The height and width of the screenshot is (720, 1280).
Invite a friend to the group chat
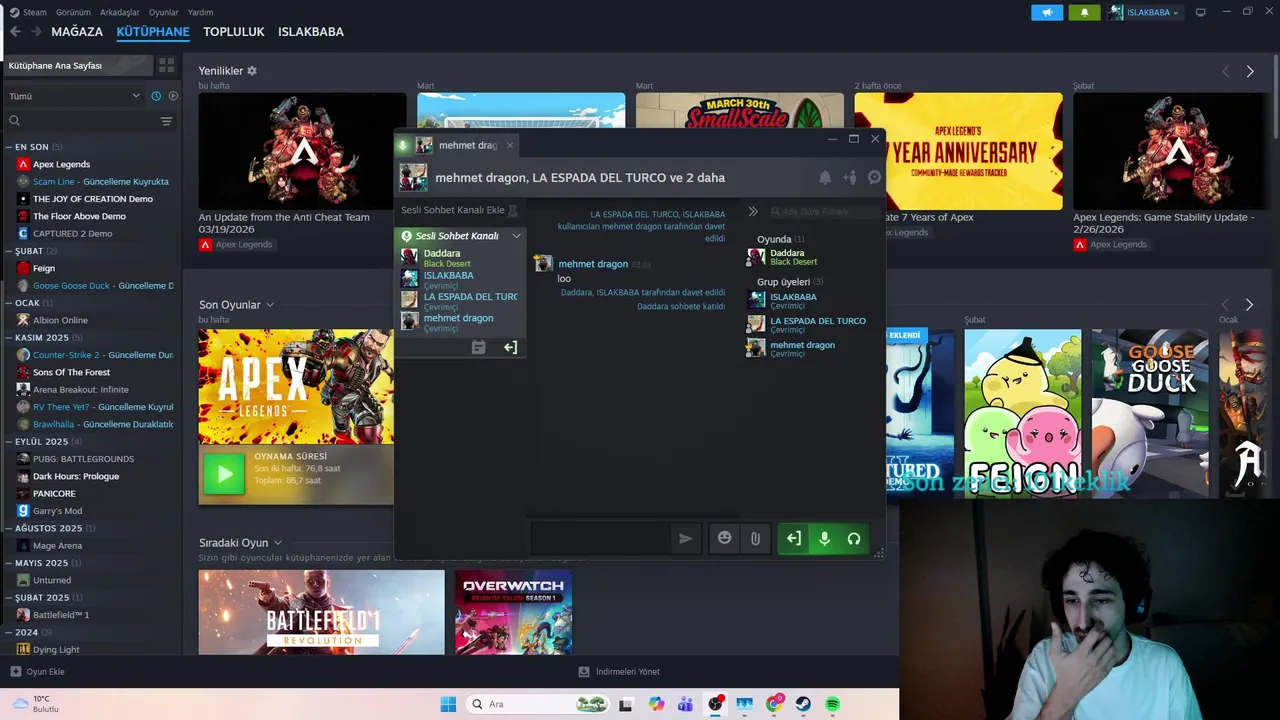[x=850, y=177]
